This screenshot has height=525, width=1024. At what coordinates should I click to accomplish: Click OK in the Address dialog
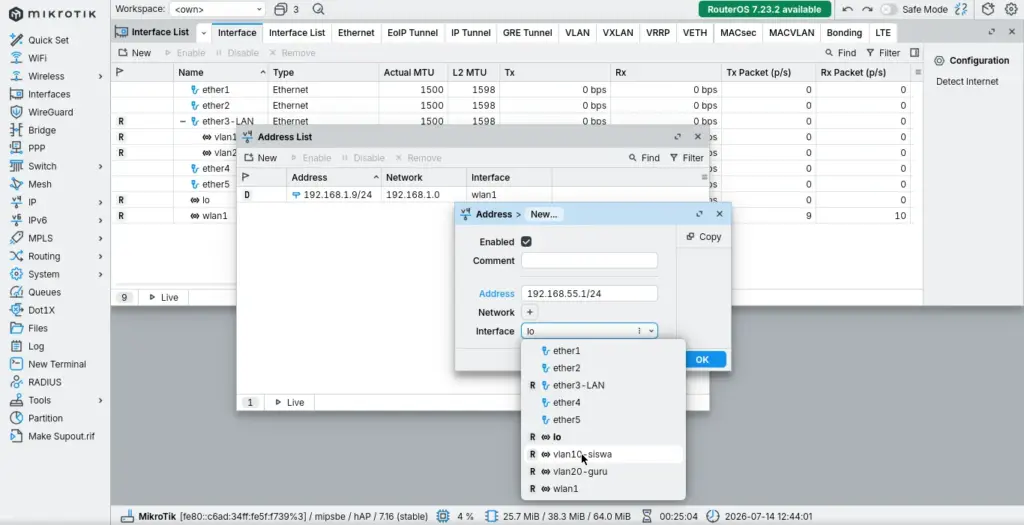[x=703, y=359]
